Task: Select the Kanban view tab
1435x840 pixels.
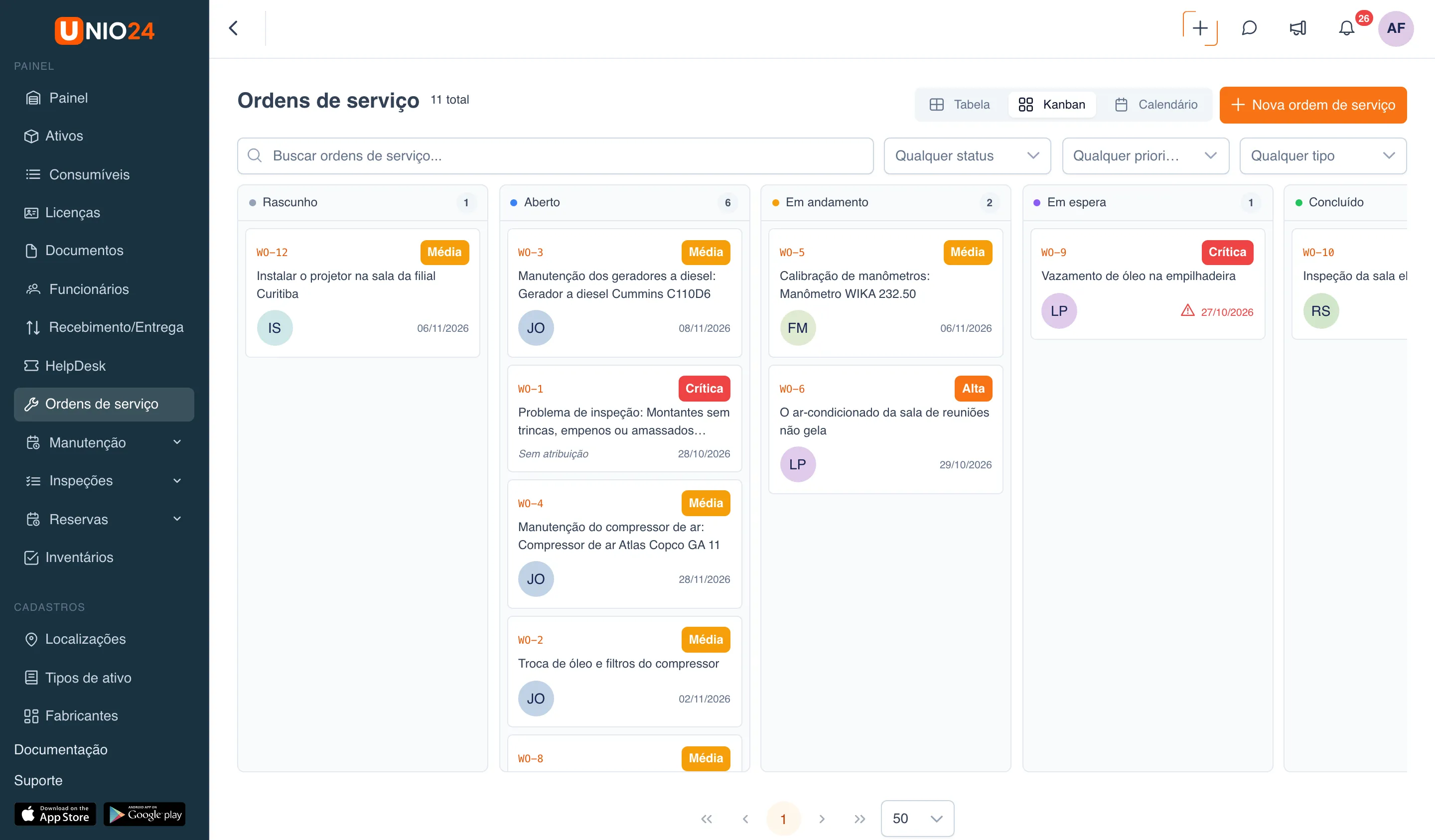Action: [x=1052, y=105]
